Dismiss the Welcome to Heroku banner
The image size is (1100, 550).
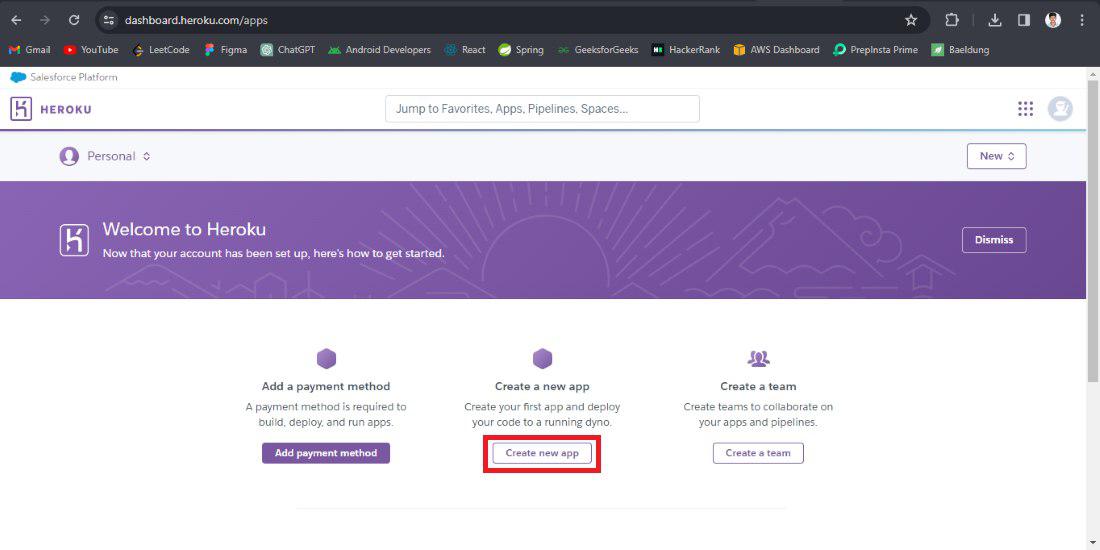click(x=994, y=240)
